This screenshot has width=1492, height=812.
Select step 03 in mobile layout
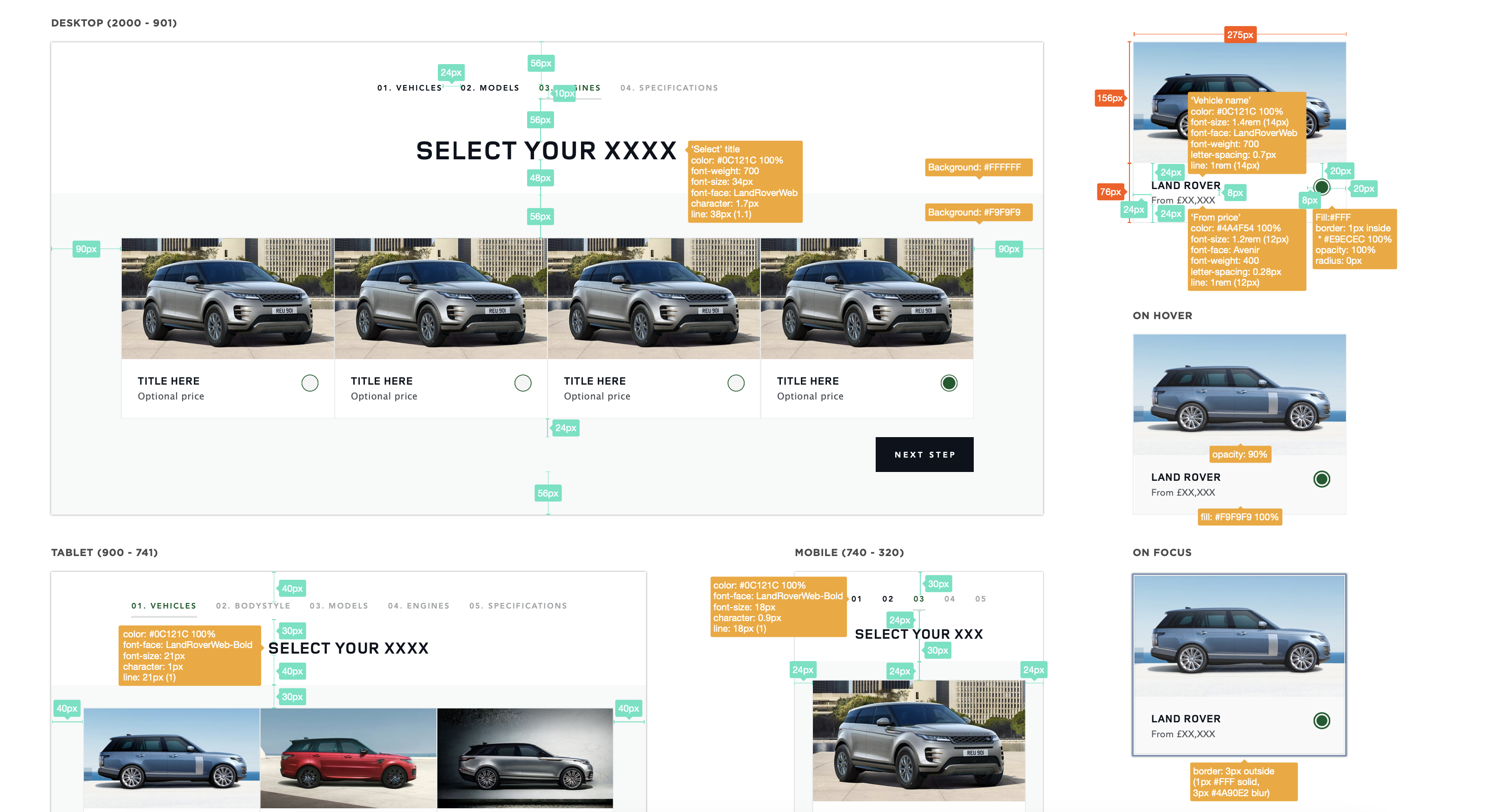[918, 599]
